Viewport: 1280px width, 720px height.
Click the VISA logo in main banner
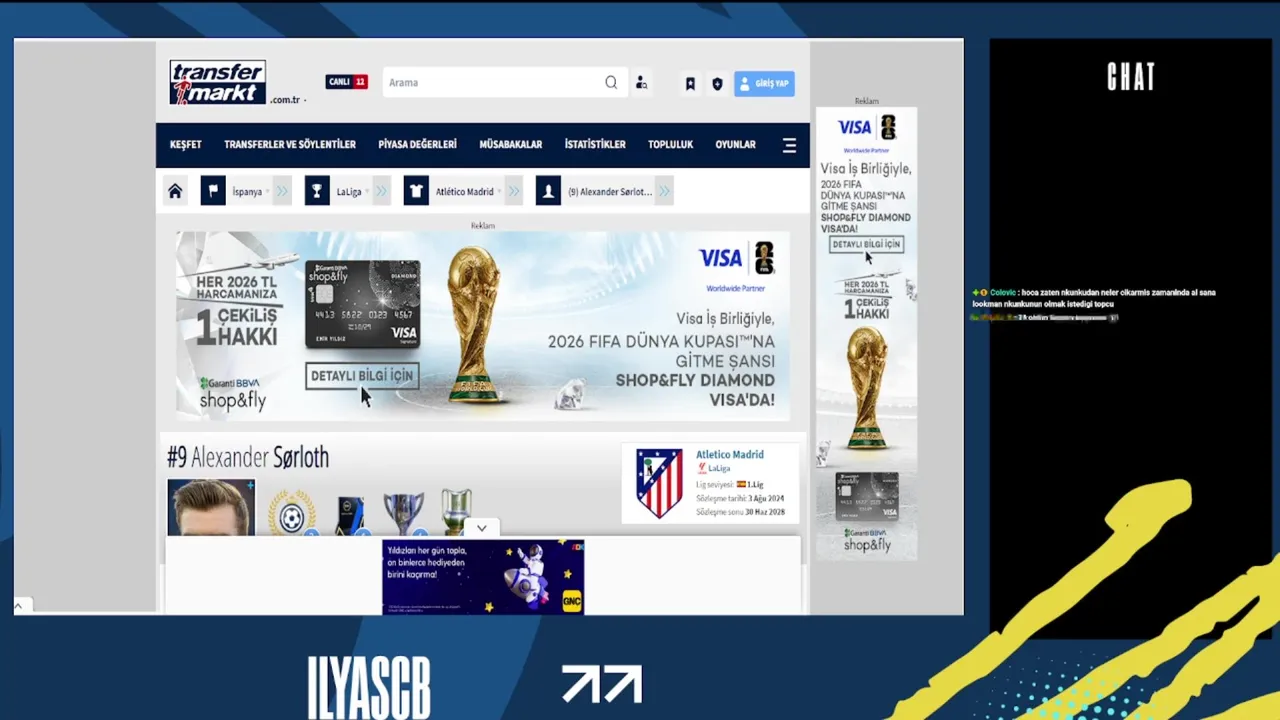pyautogui.click(x=720, y=259)
